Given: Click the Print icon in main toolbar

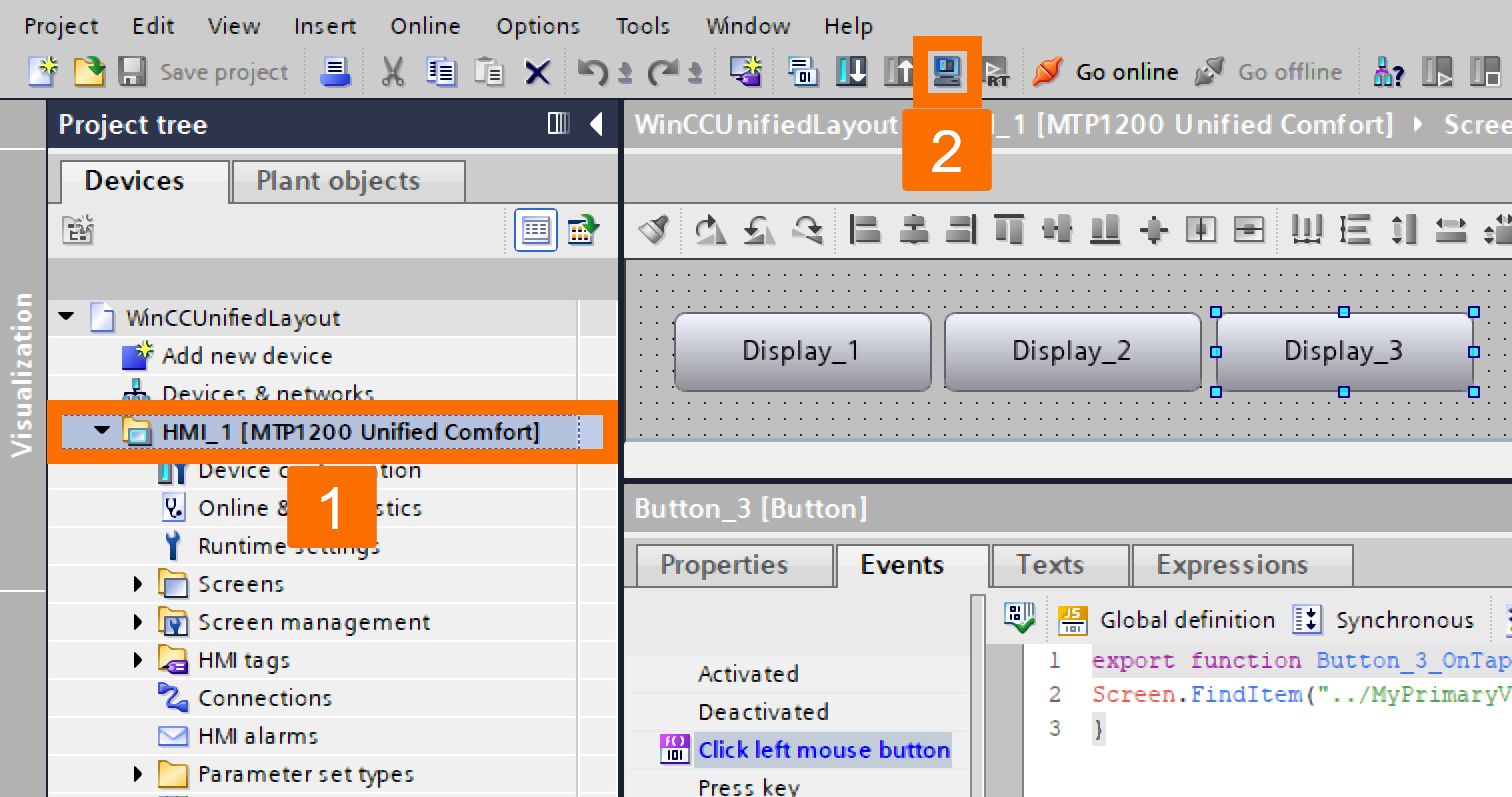Looking at the screenshot, I should (335, 71).
